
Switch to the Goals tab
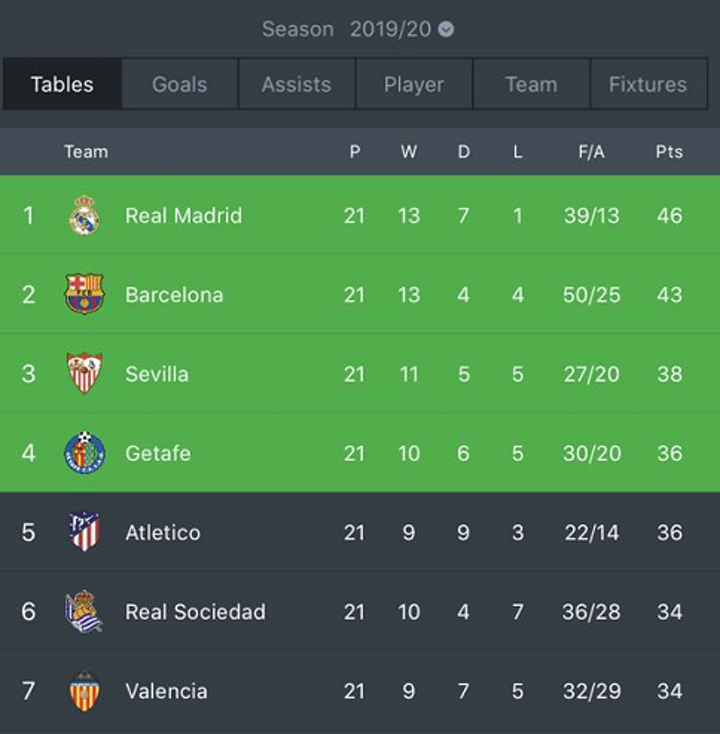[180, 84]
